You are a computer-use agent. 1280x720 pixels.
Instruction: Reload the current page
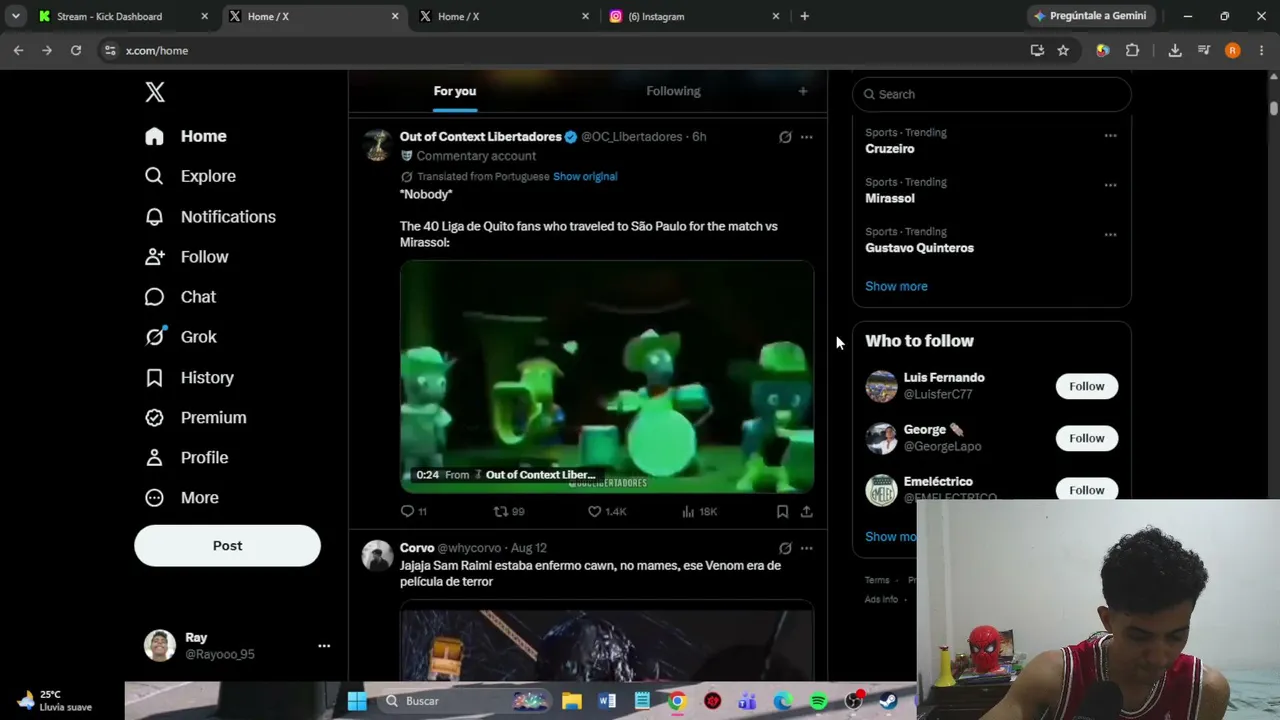coord(75,50)
